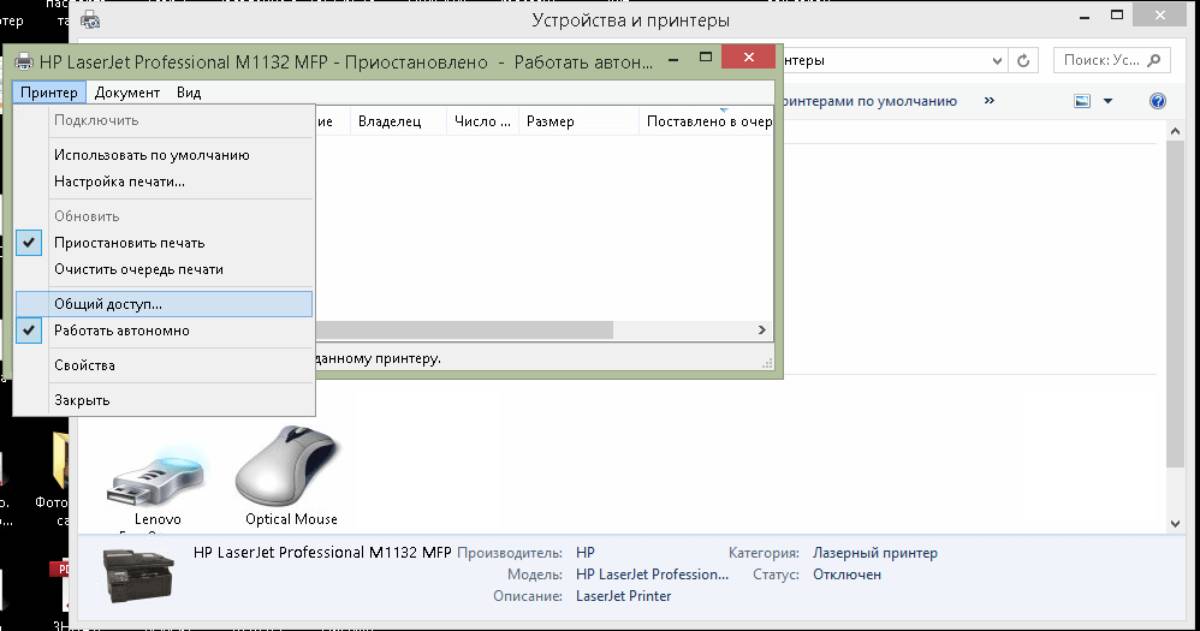The height and width of the screenshot is (631, 1200).
Task: Click the printer thumbnail in the details pane
Action: pos(139,574)
